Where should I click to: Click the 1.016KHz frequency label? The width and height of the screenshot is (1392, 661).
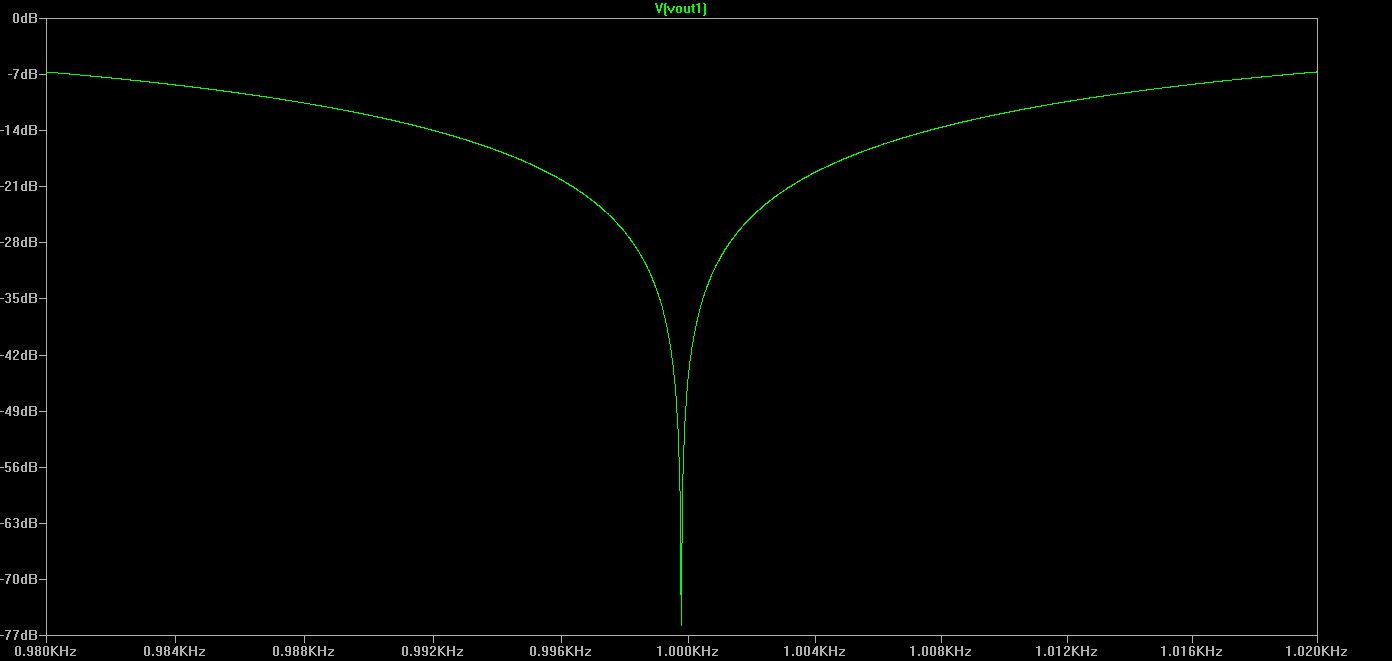coord(1192,651)
